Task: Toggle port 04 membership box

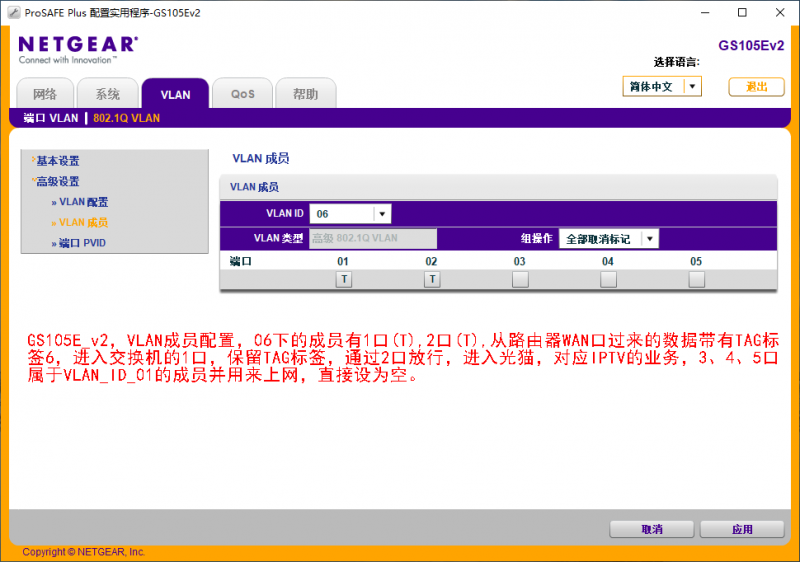Action: (608, 279)
